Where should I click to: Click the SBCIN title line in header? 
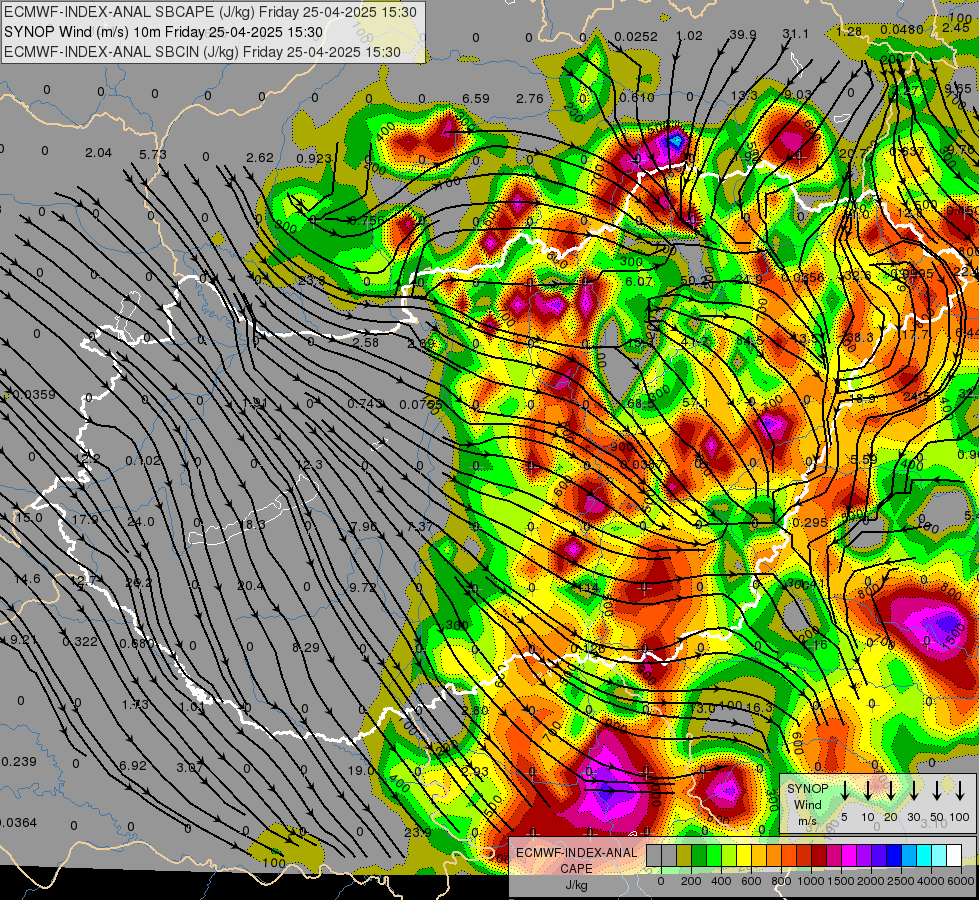pyautogui.click(x=202, y=52)
